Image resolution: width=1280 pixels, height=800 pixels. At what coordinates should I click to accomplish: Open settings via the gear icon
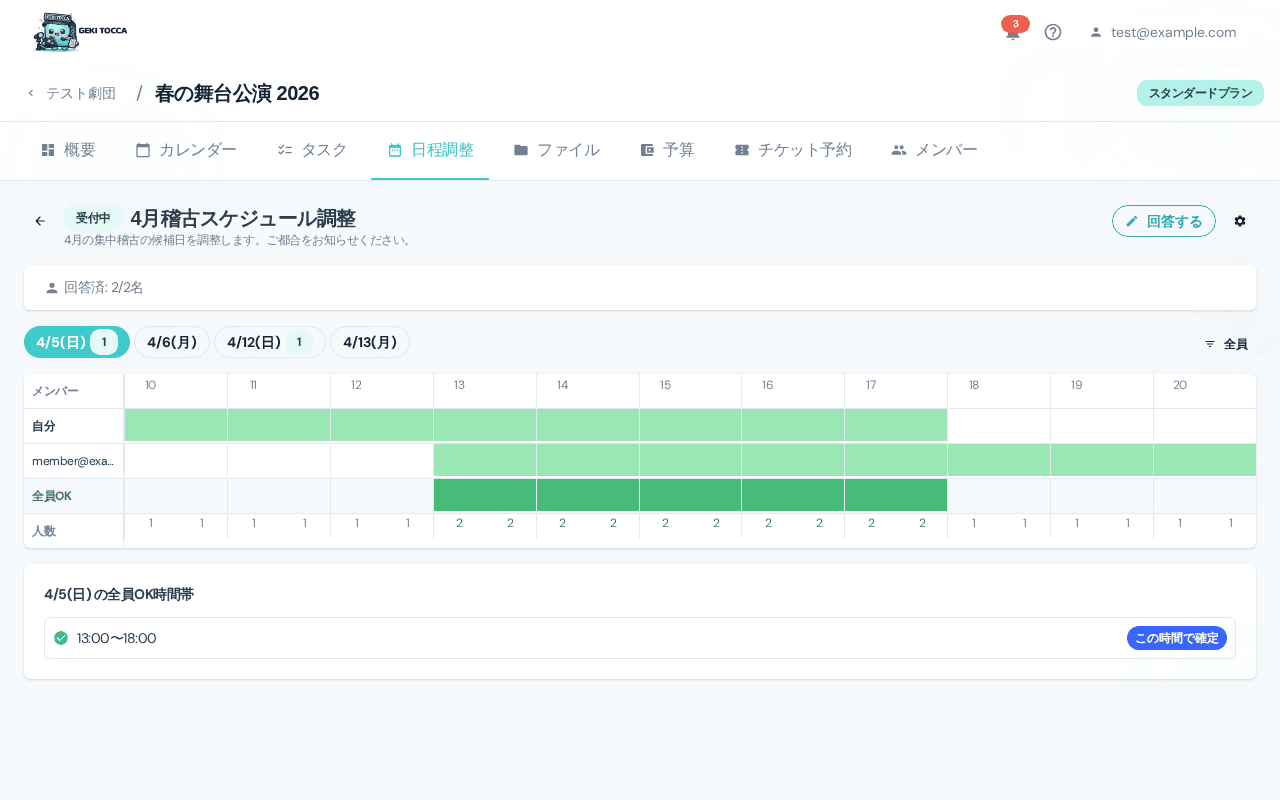pos(1240,221)
